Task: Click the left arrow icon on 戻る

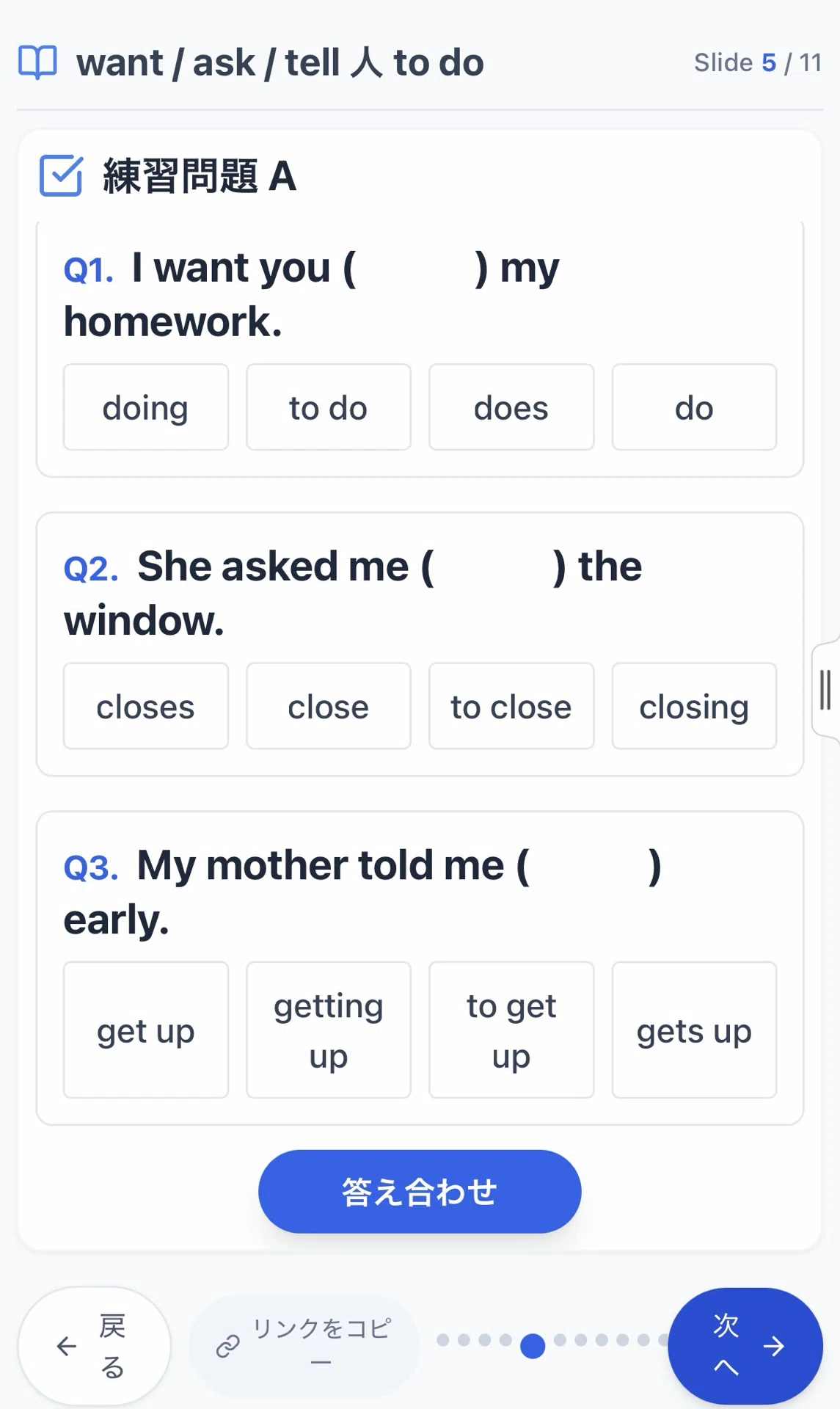Action: 67,1346
